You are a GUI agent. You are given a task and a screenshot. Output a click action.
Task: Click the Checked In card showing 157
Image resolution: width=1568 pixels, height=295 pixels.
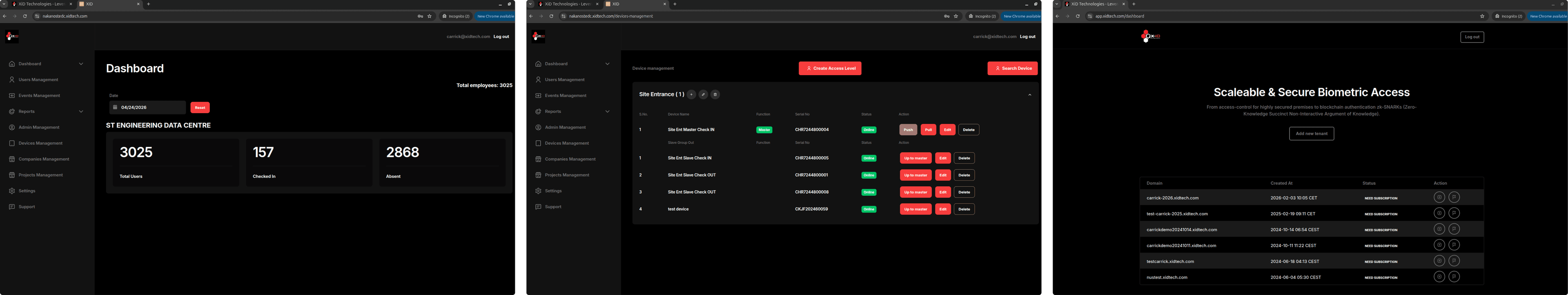click(x=309, y=163)
